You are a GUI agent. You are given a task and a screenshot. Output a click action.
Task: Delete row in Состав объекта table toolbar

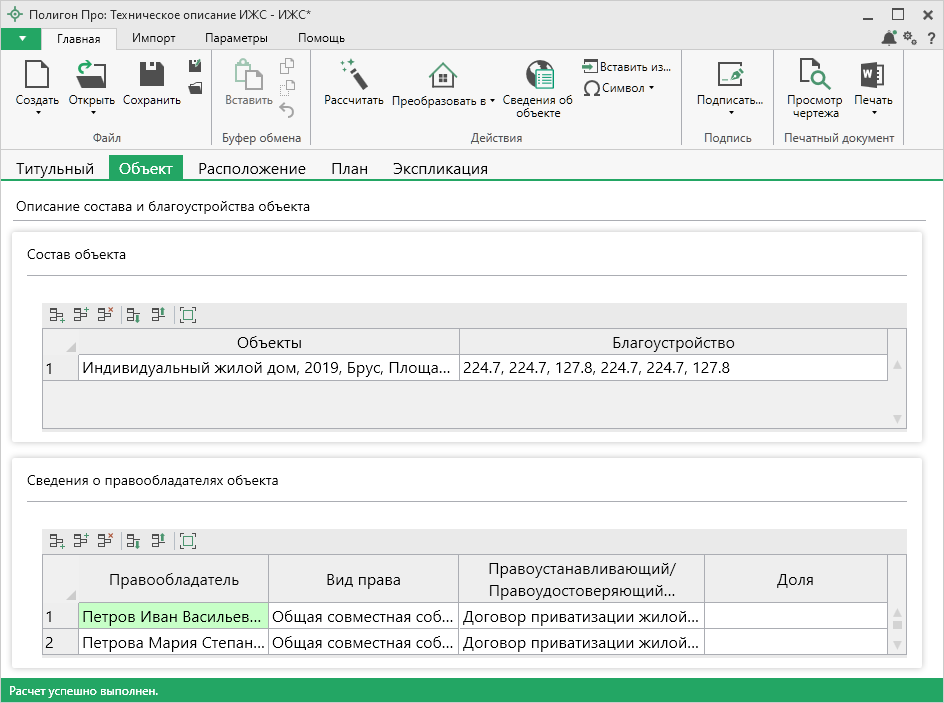(104, 315)
